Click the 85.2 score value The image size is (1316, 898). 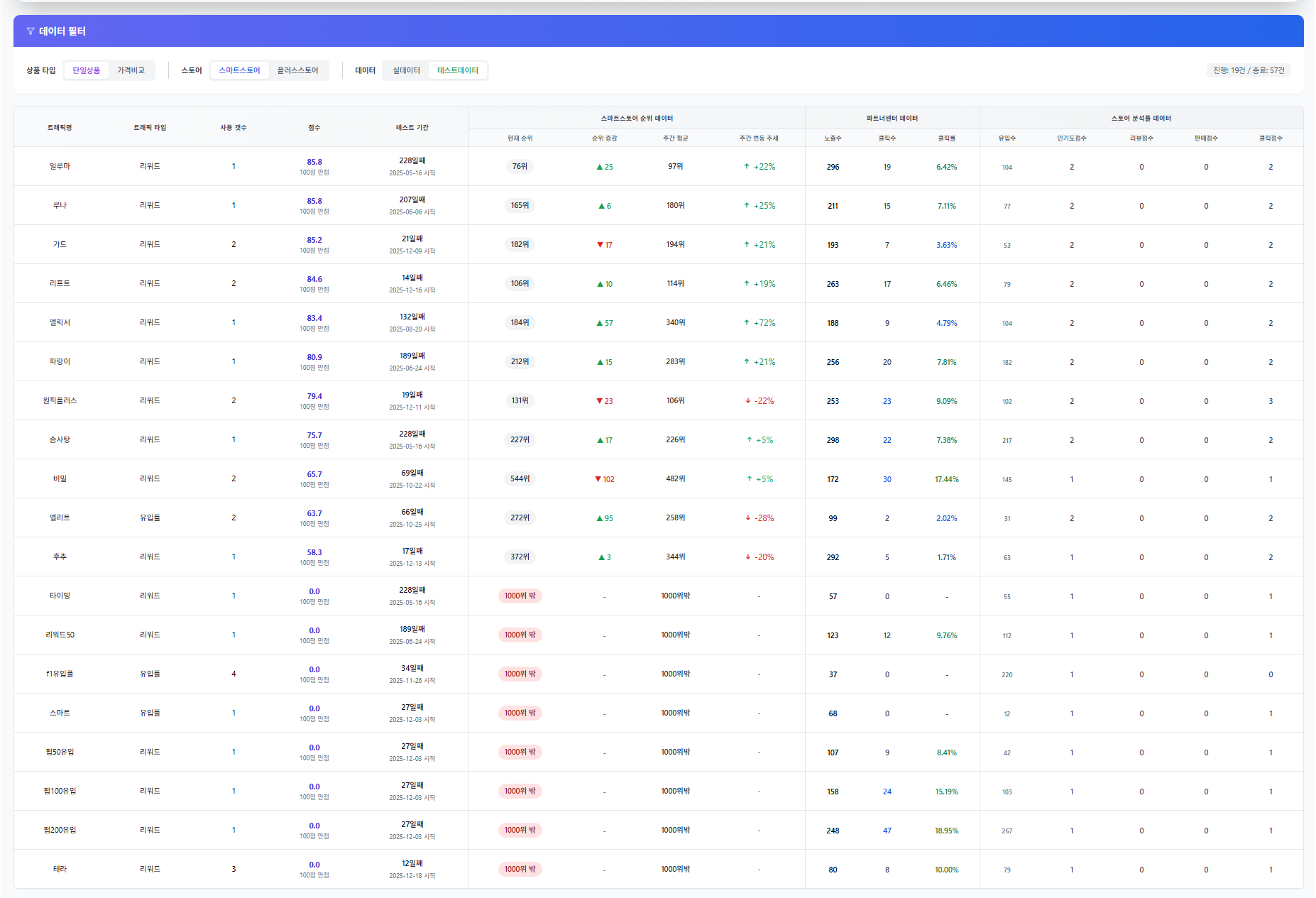click(x=314, y=240)
